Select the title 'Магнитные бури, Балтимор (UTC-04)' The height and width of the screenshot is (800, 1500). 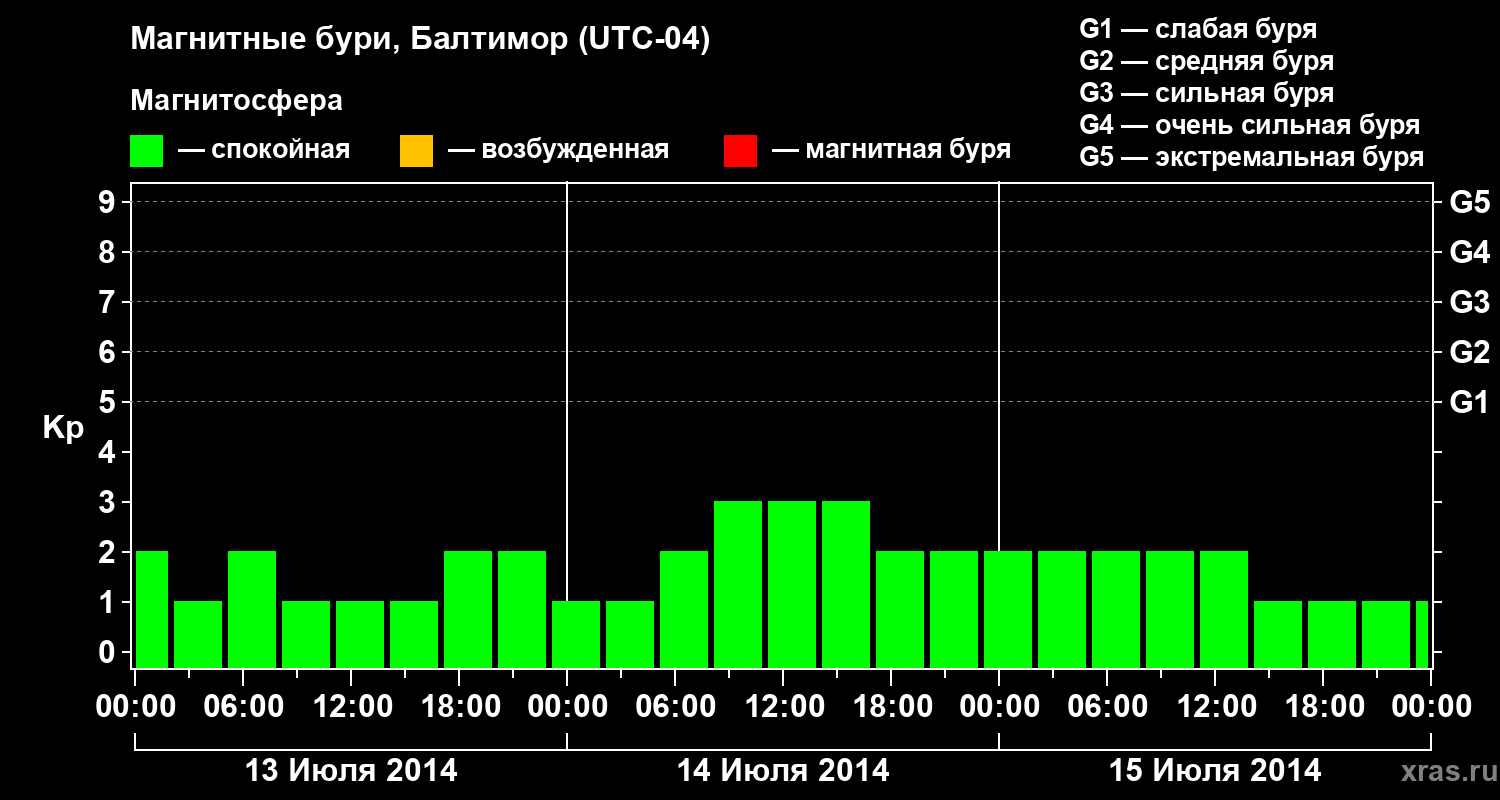pos(420,40)
